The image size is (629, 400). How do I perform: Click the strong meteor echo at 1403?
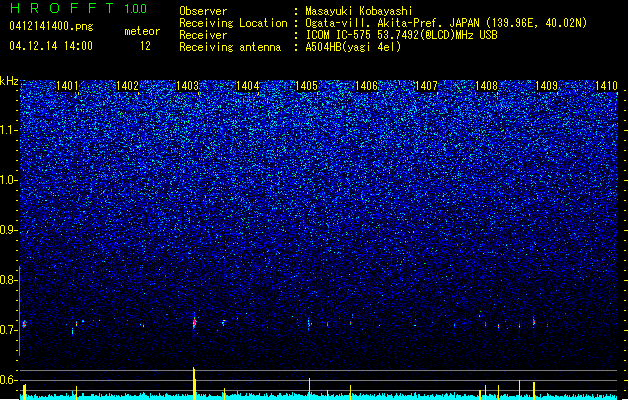pos(195,322)
